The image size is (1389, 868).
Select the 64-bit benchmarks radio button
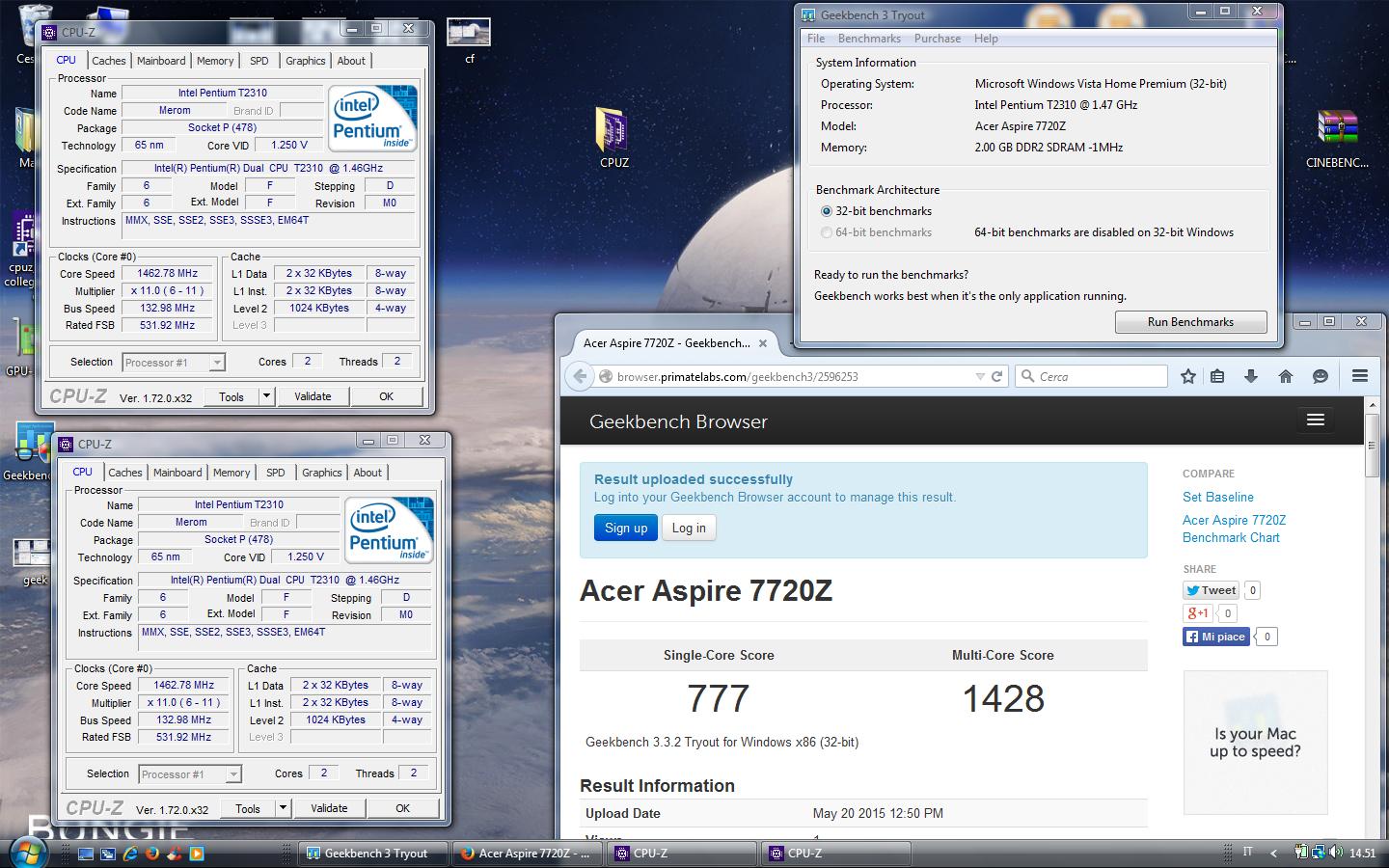[x=827, y=232]
